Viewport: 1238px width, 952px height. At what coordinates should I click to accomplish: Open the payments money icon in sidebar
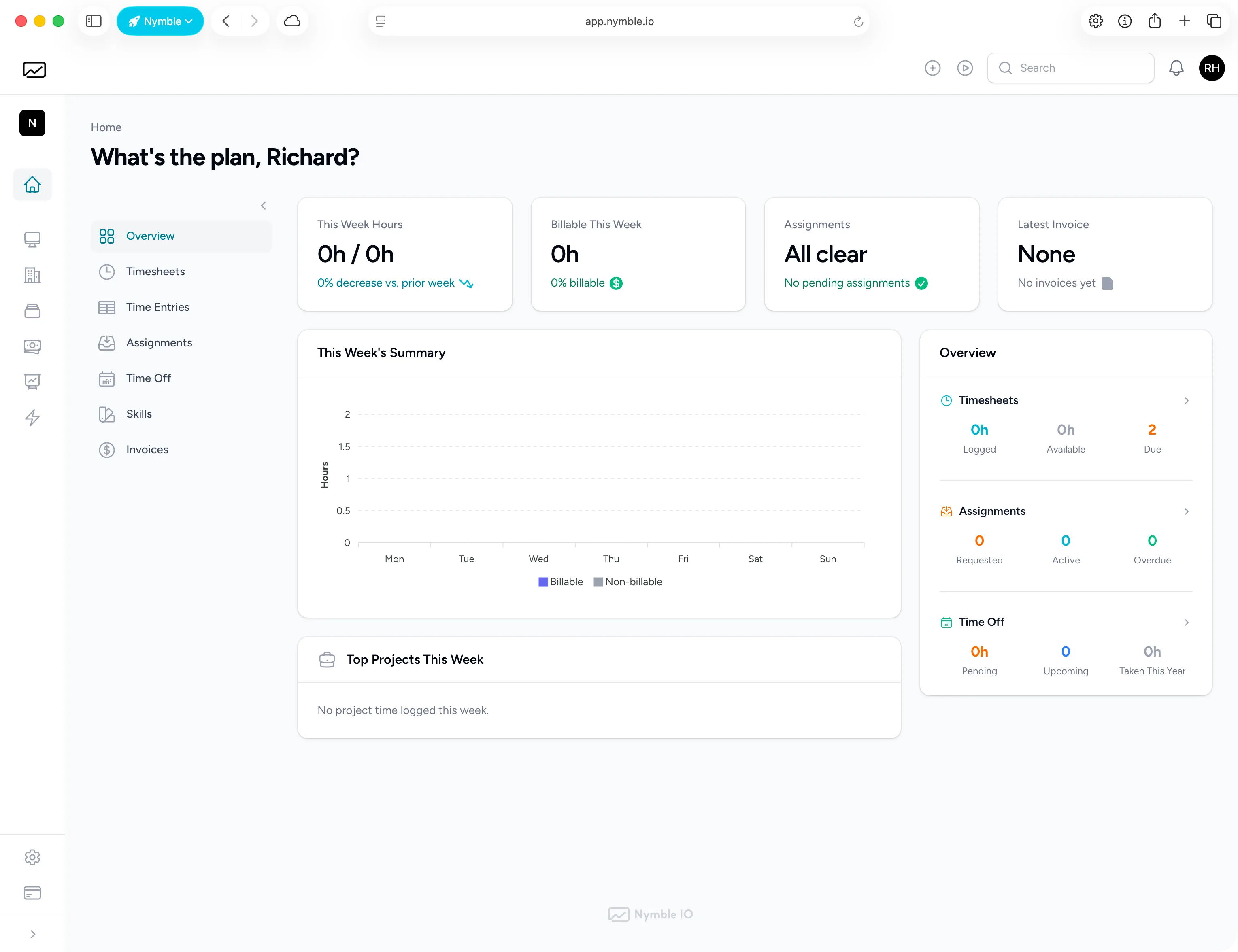(32, 346)
